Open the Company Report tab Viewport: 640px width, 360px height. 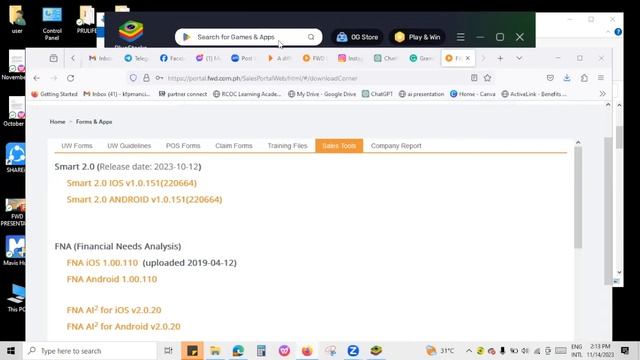click(x=396, y=146)
